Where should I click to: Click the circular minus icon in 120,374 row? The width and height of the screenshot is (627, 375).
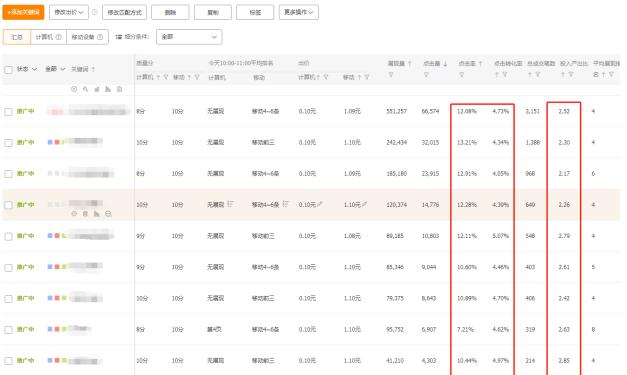(108, 214)
